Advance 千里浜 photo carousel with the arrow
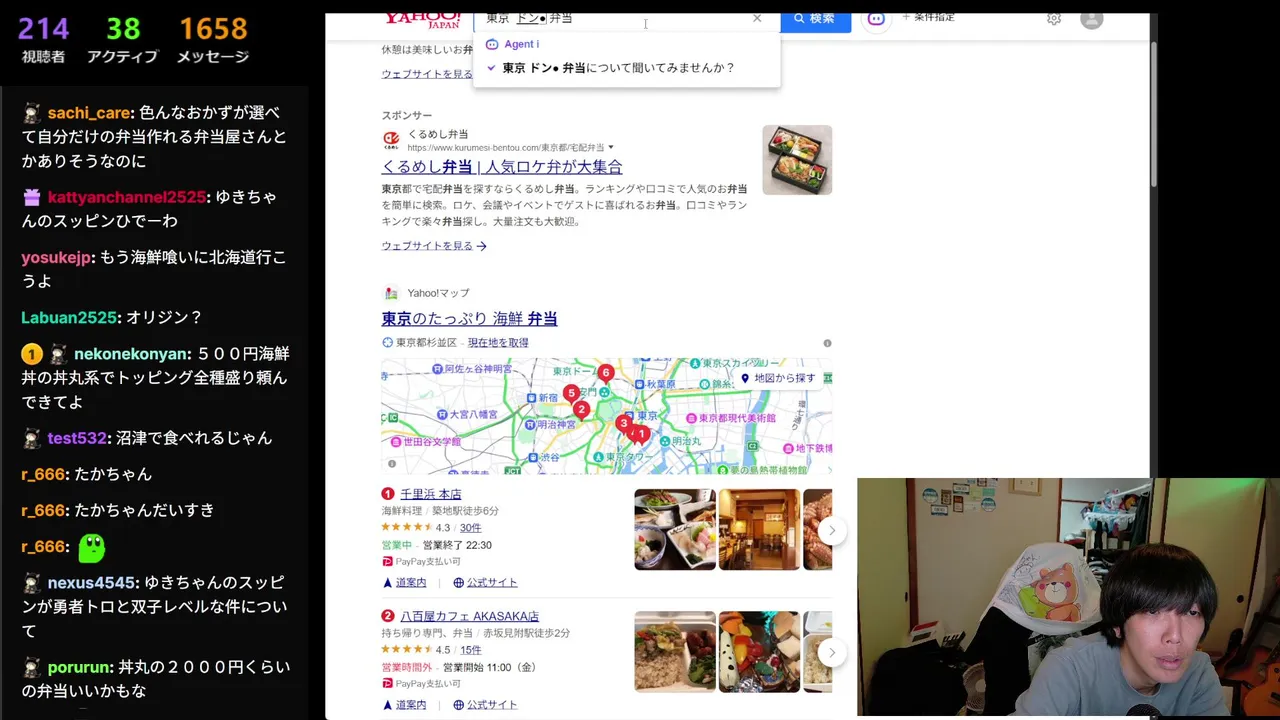Screen dimensions: 1280x720 831,530
